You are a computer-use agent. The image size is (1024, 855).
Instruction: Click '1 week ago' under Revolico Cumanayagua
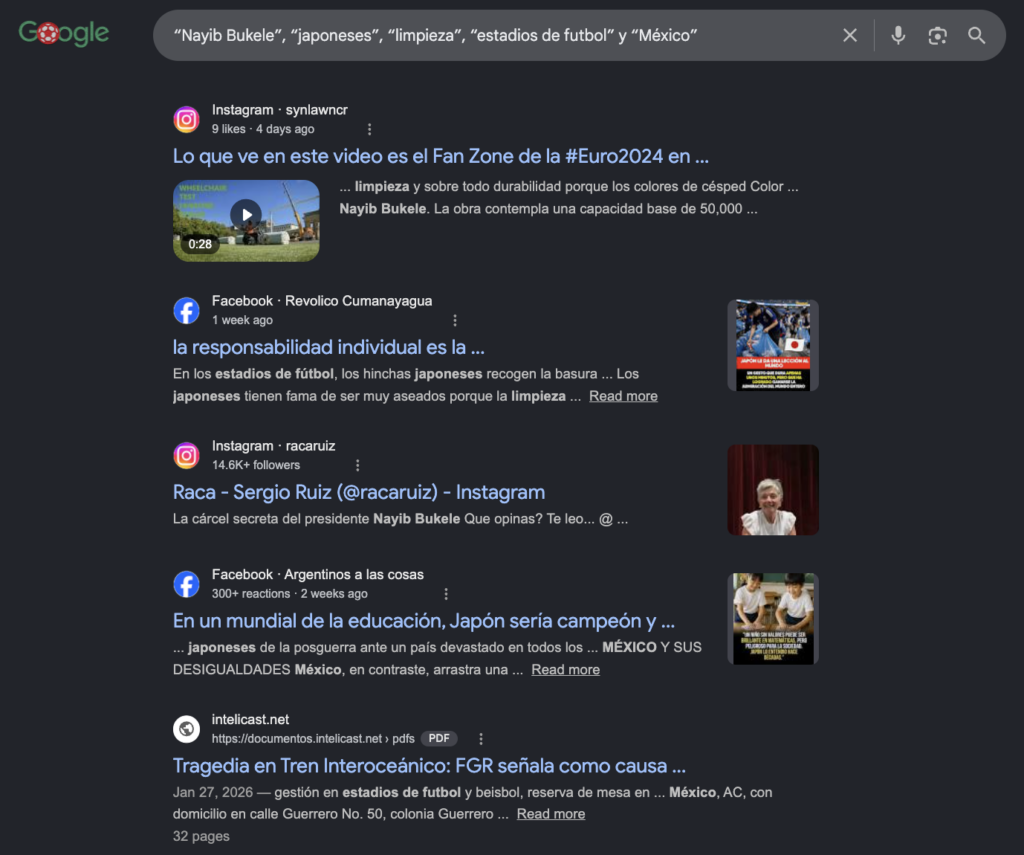tap(242, 320)
